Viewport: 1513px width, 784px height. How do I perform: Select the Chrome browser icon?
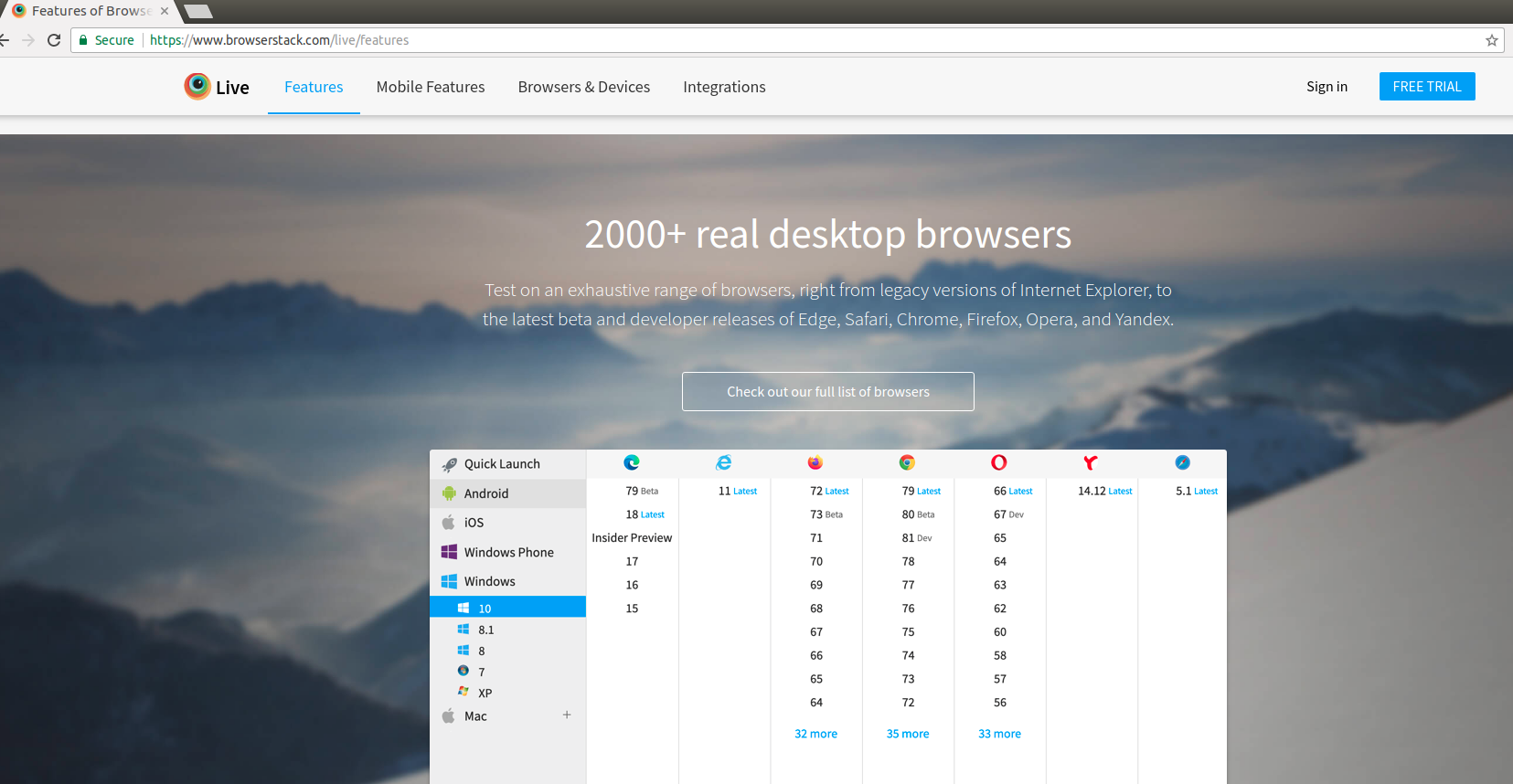[907, 463]
